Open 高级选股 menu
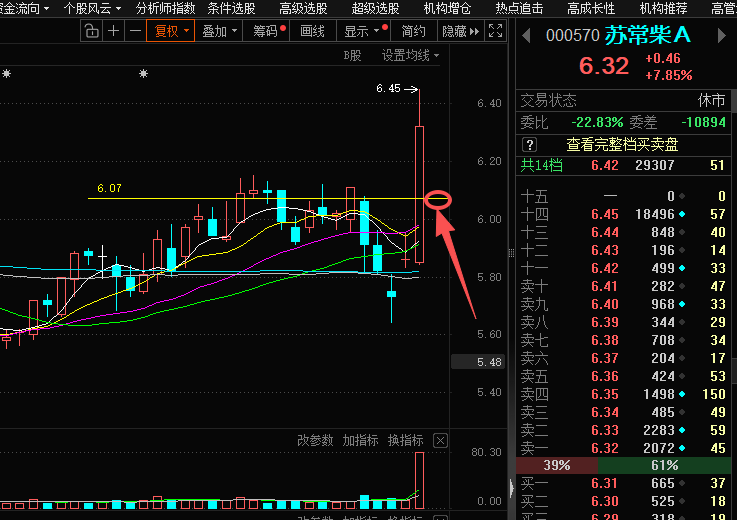The width and height of the screenshot is (737, 520). [303, 8]
